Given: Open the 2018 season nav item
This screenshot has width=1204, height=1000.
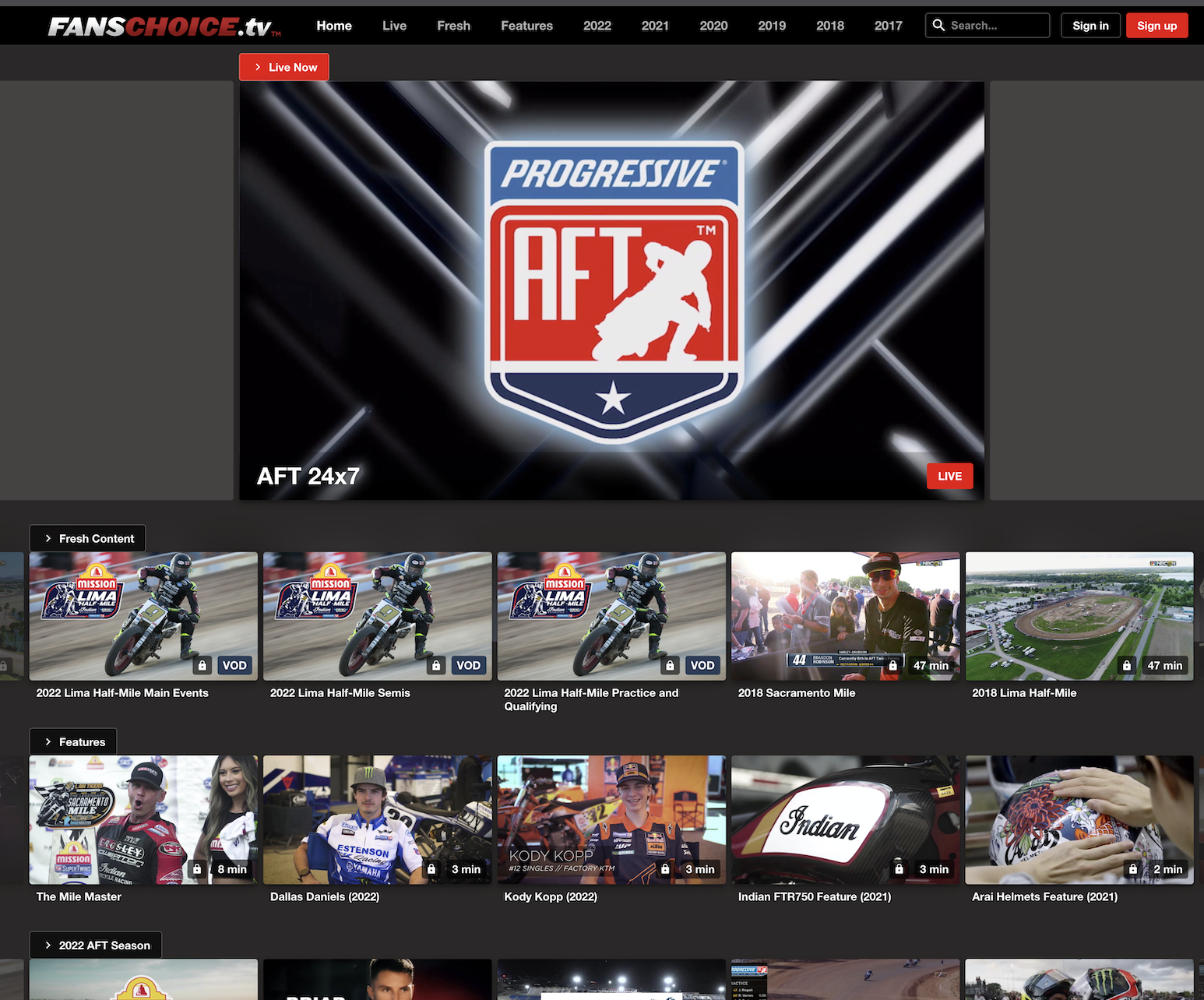Looking at the screenshot, I should [830, 26].
